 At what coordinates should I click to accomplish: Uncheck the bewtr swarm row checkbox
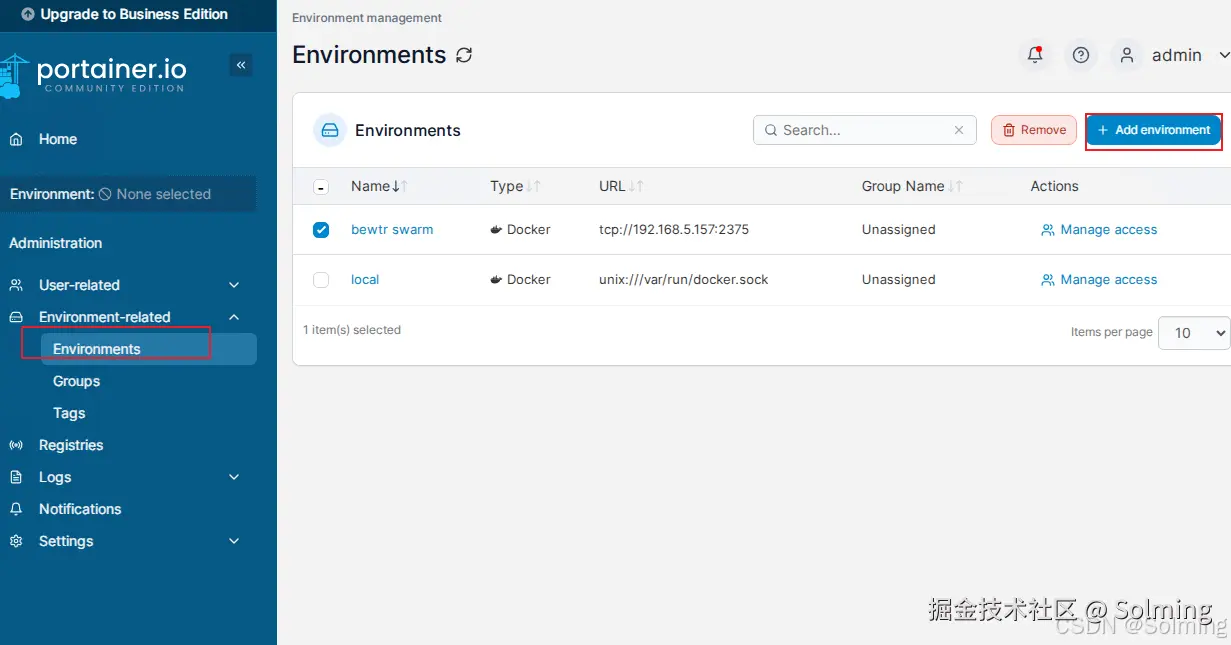321,230
